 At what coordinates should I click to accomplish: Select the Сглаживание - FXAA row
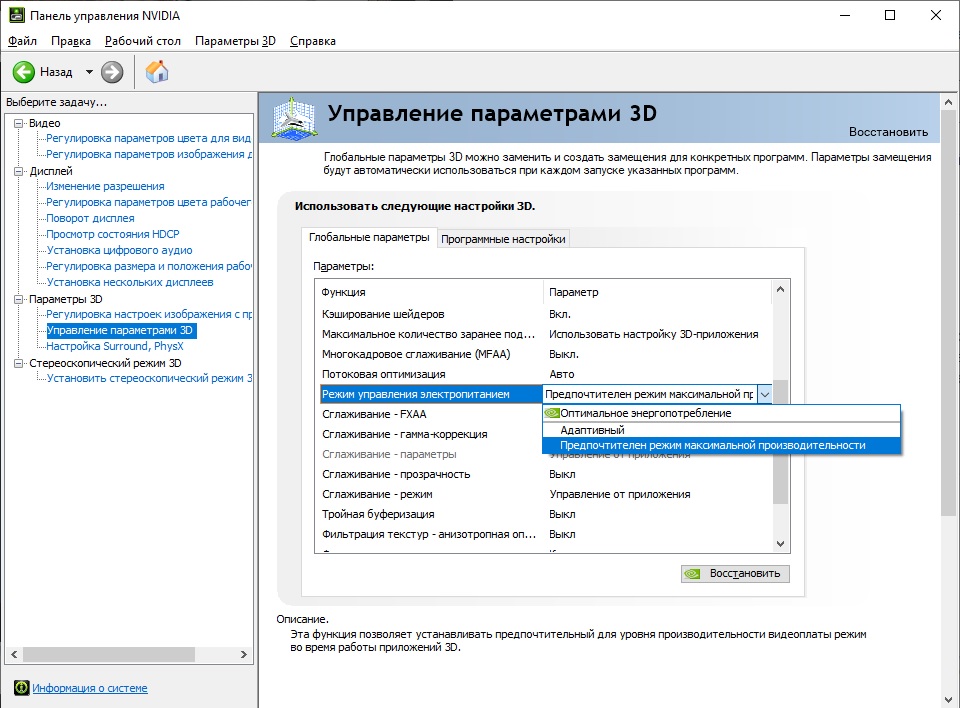[430, 414]
